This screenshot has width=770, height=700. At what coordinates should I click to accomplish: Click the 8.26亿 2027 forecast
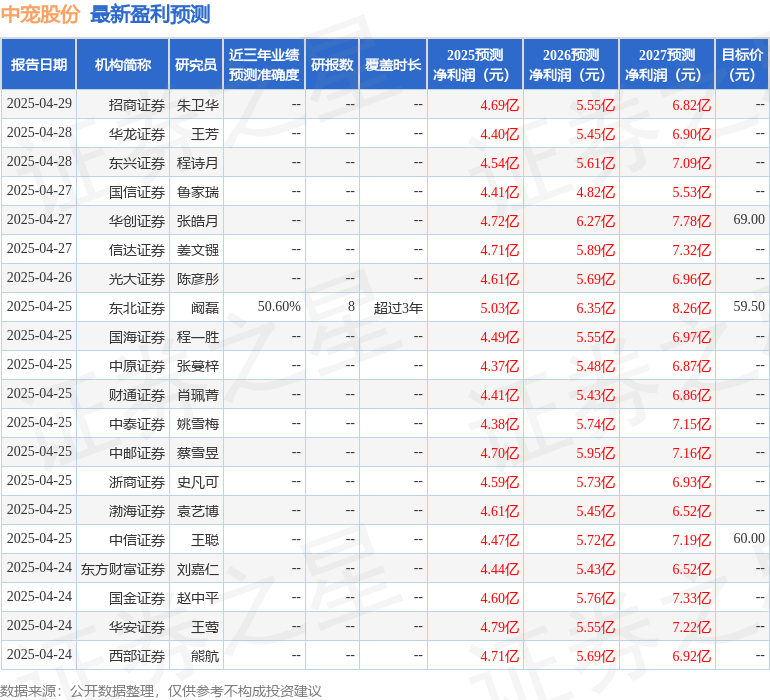pyautogui.click(x=691, y=308)
